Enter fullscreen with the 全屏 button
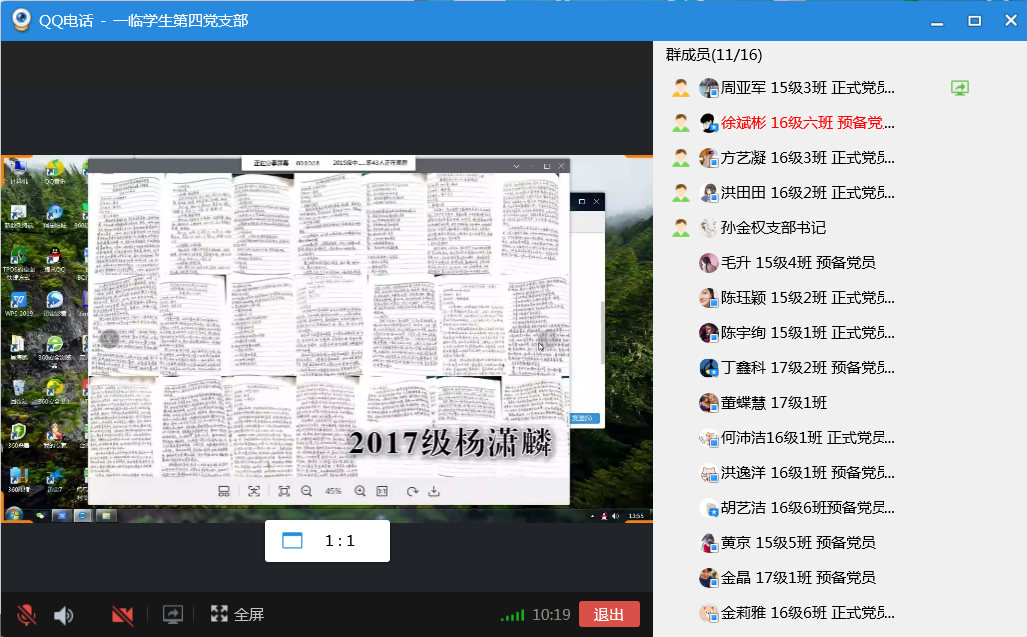This screenshot has width=1027, height=637. tap(237, 614)
